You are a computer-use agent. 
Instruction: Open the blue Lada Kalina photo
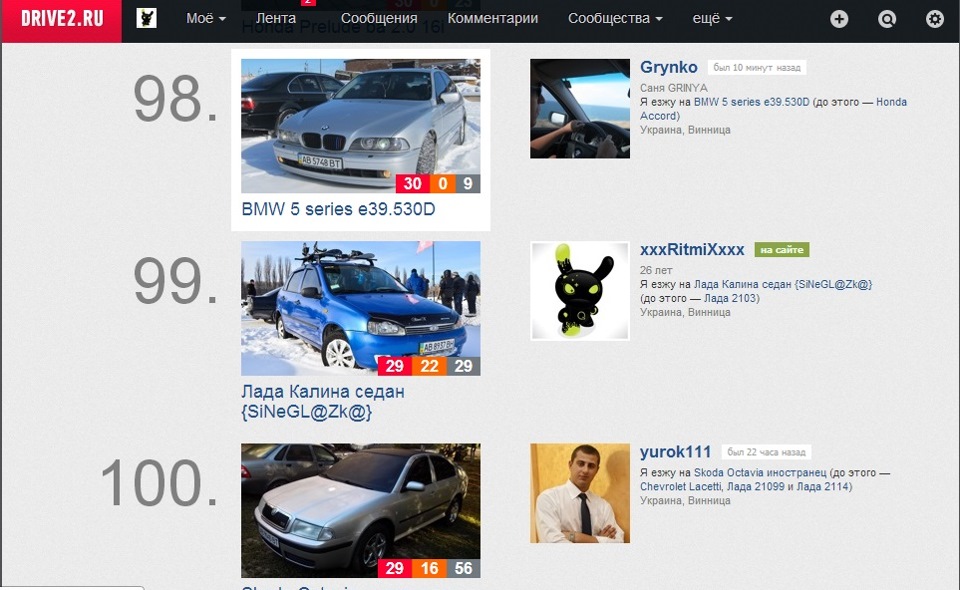(361, 308)
